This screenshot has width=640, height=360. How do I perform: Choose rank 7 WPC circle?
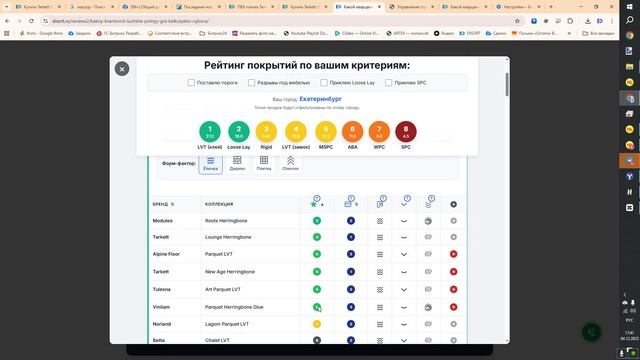point(379,132)
